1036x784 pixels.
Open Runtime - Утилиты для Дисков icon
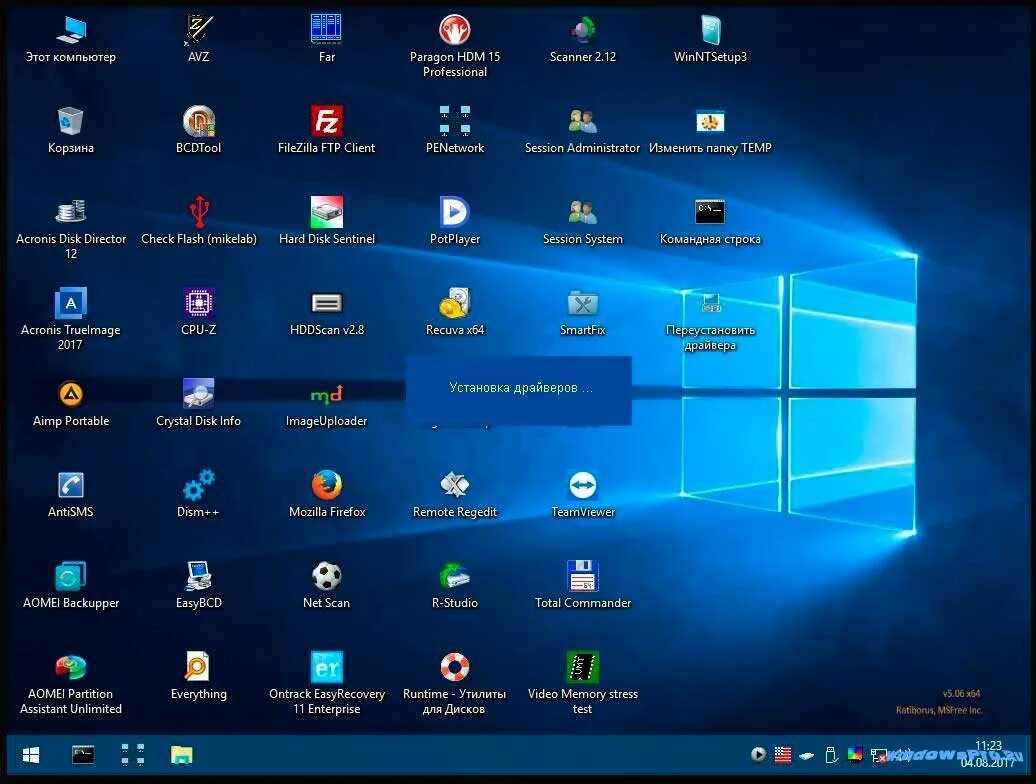[455, 683]
